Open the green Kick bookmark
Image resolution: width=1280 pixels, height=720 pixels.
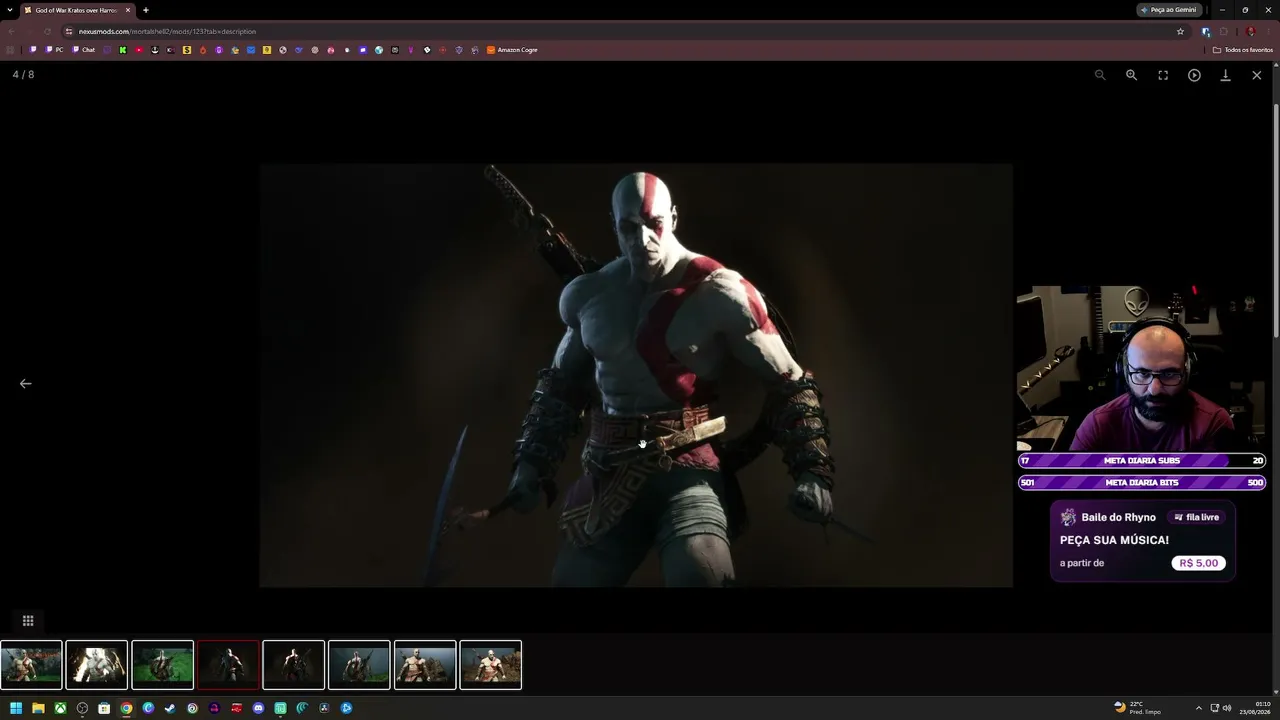click(x=123, y=50)
